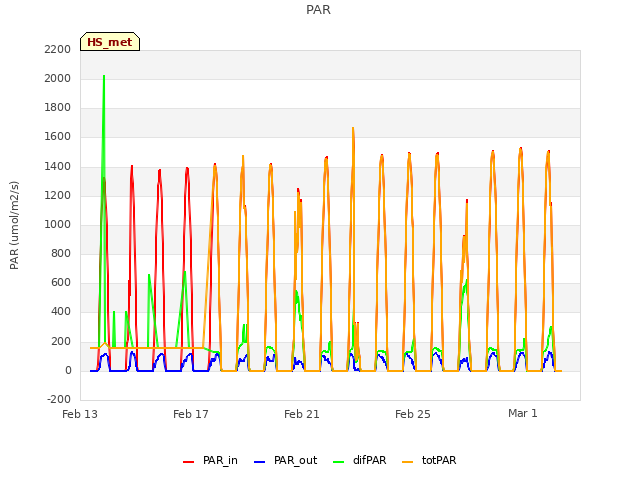Click the PAR chart title
This screenshot has width=640, height=480.
coord(318,10)
